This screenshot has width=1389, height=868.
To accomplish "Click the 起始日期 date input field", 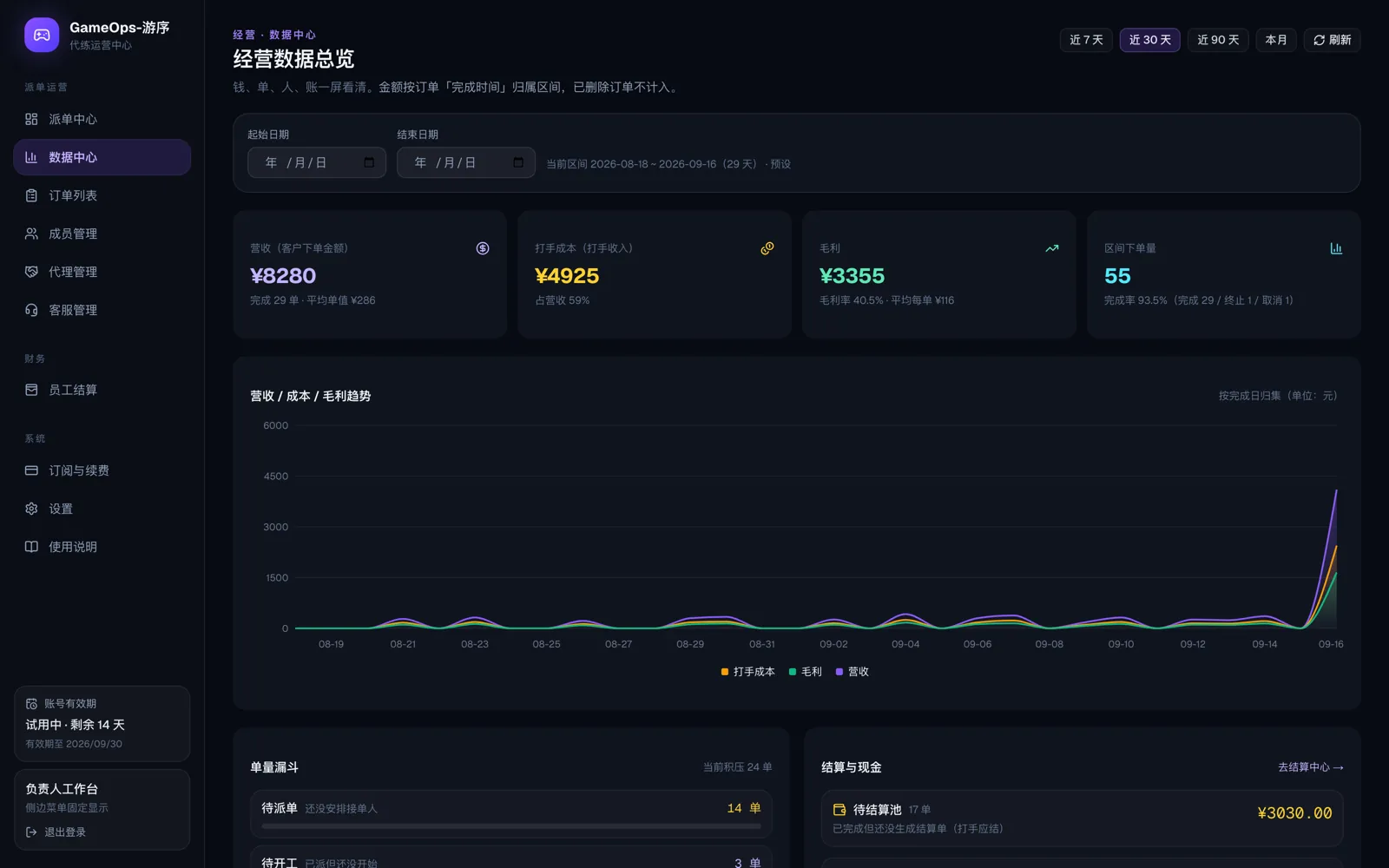I will (317, 162).
